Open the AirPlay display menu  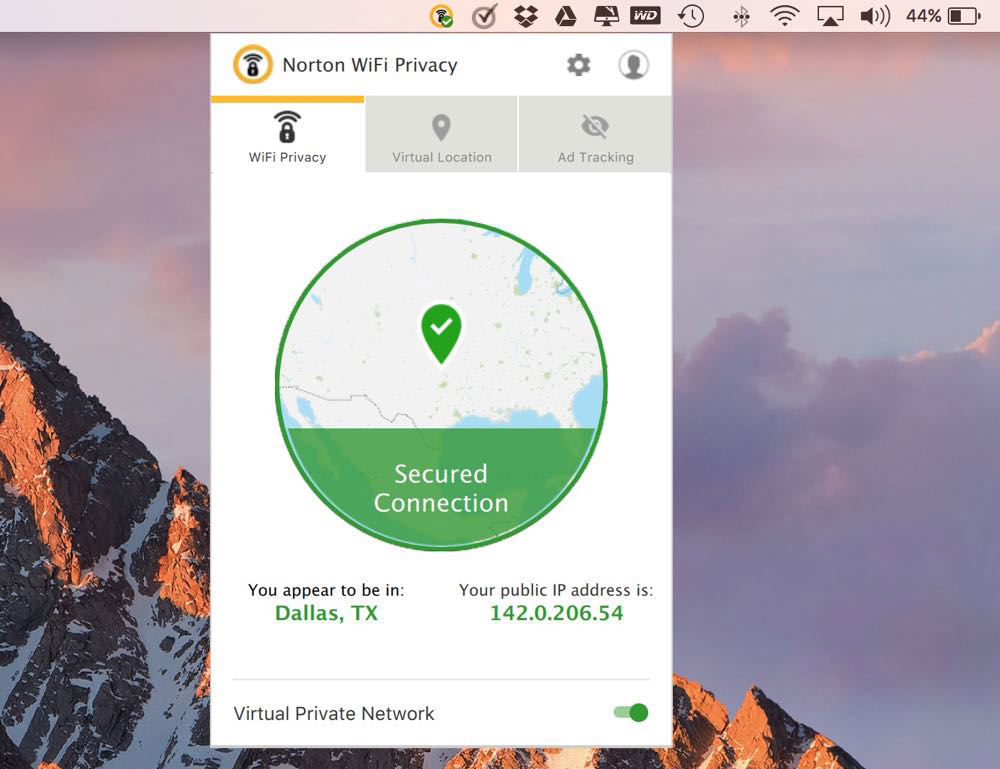[x=830, y=16]
